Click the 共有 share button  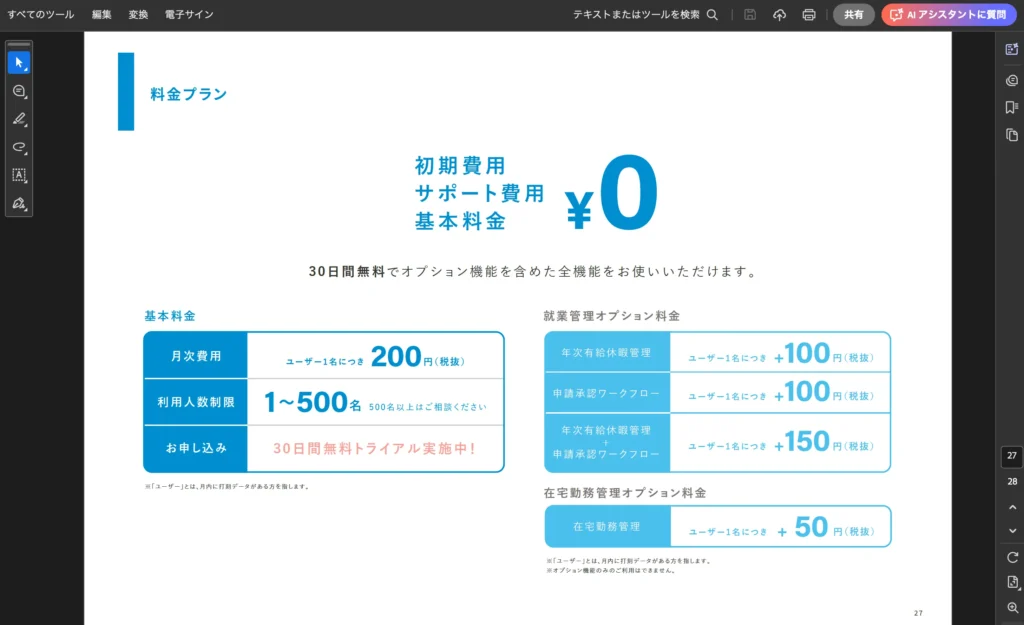click(853, 15)
